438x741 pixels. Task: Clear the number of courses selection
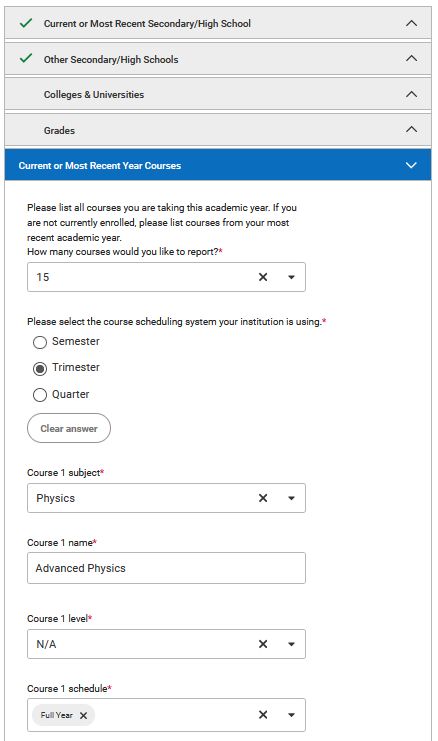click(x=263, y=277)
